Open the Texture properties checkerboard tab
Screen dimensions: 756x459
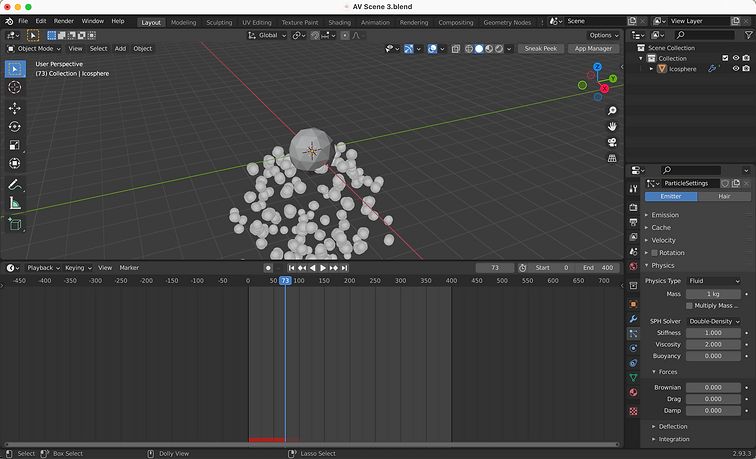click(x=634, y=411)
